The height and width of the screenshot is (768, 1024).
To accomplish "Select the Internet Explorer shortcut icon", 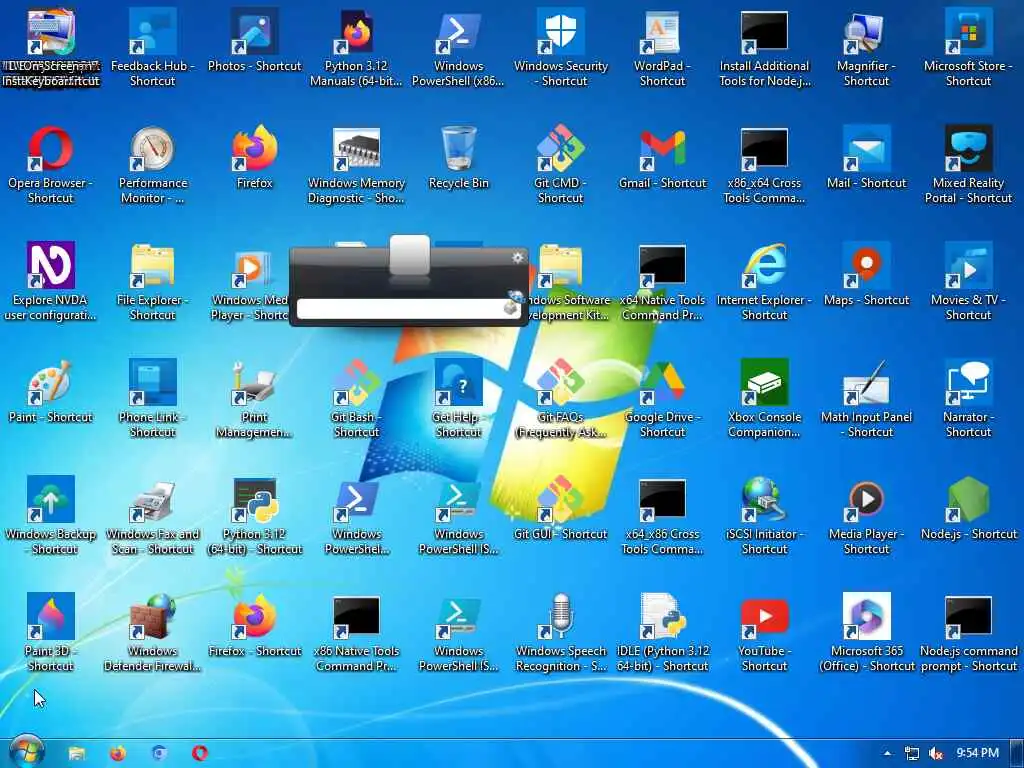I will tap(764, 281).
